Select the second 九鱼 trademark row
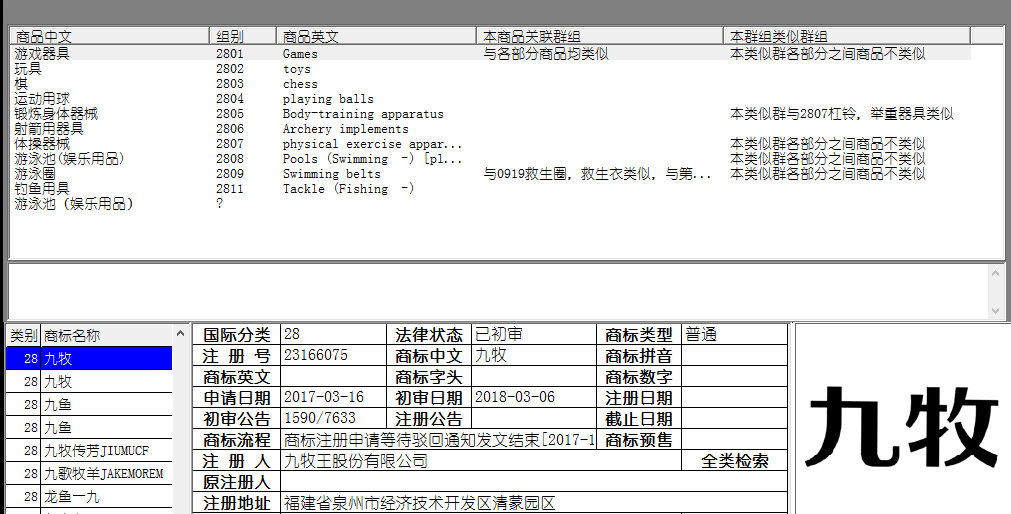The height and width of the screenshot is (514, 1011). (x=89, y=428)
